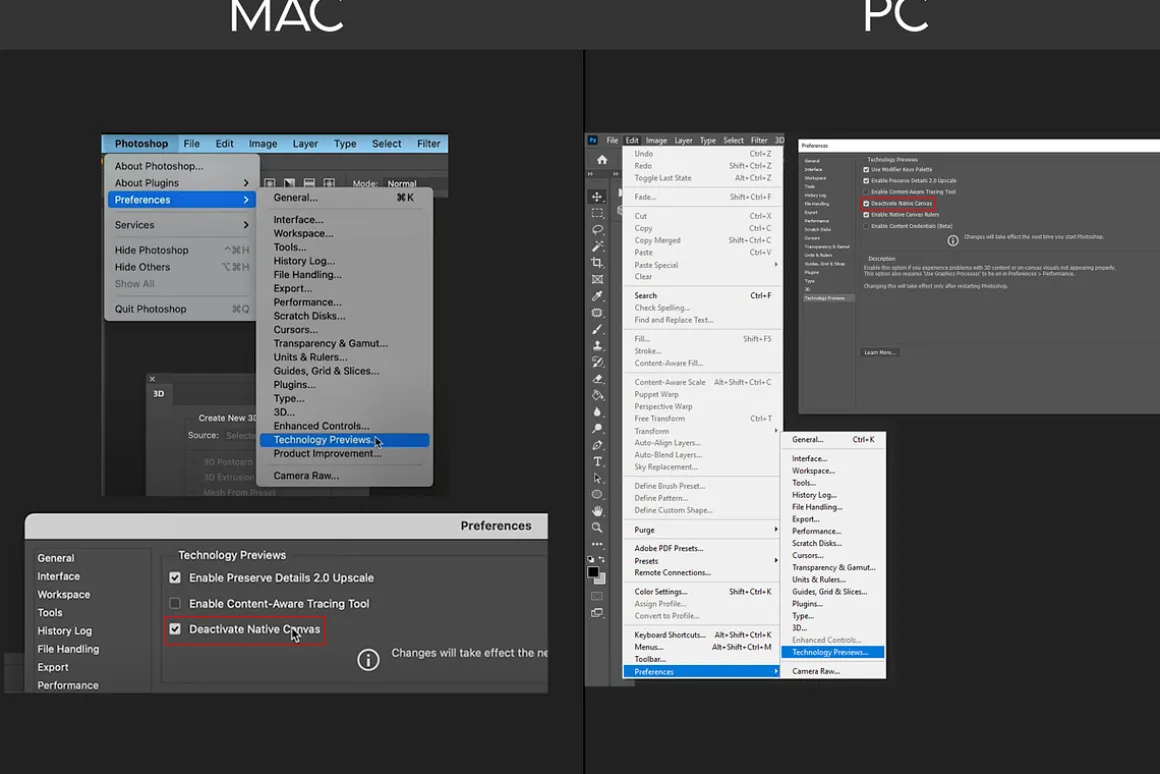The width and height of the screenshot is (1160, 774).
Task: Expand Transform submenu arrow
Action: tap(776, 431)
